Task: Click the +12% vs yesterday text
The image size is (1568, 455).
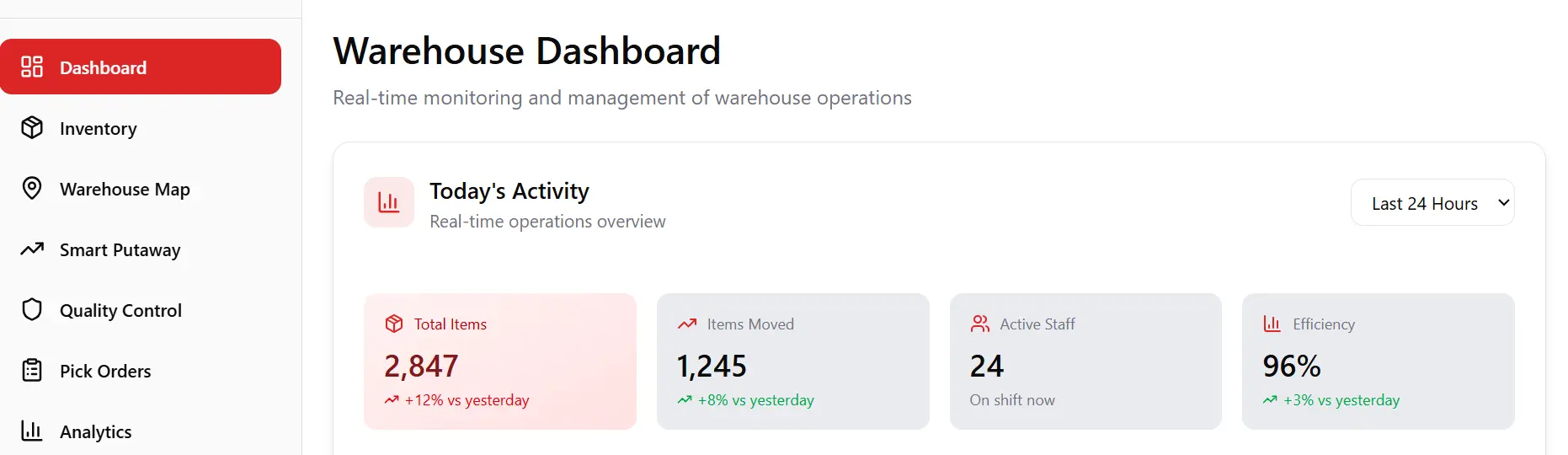Action: (467, 400)
